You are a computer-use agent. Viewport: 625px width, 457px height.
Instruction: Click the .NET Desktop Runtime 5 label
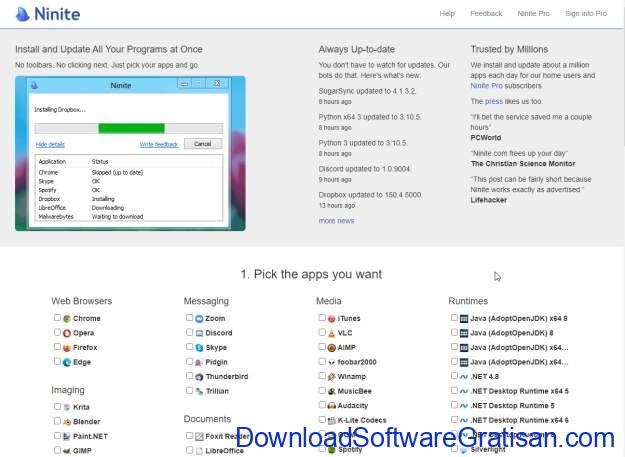coord(512,406)
